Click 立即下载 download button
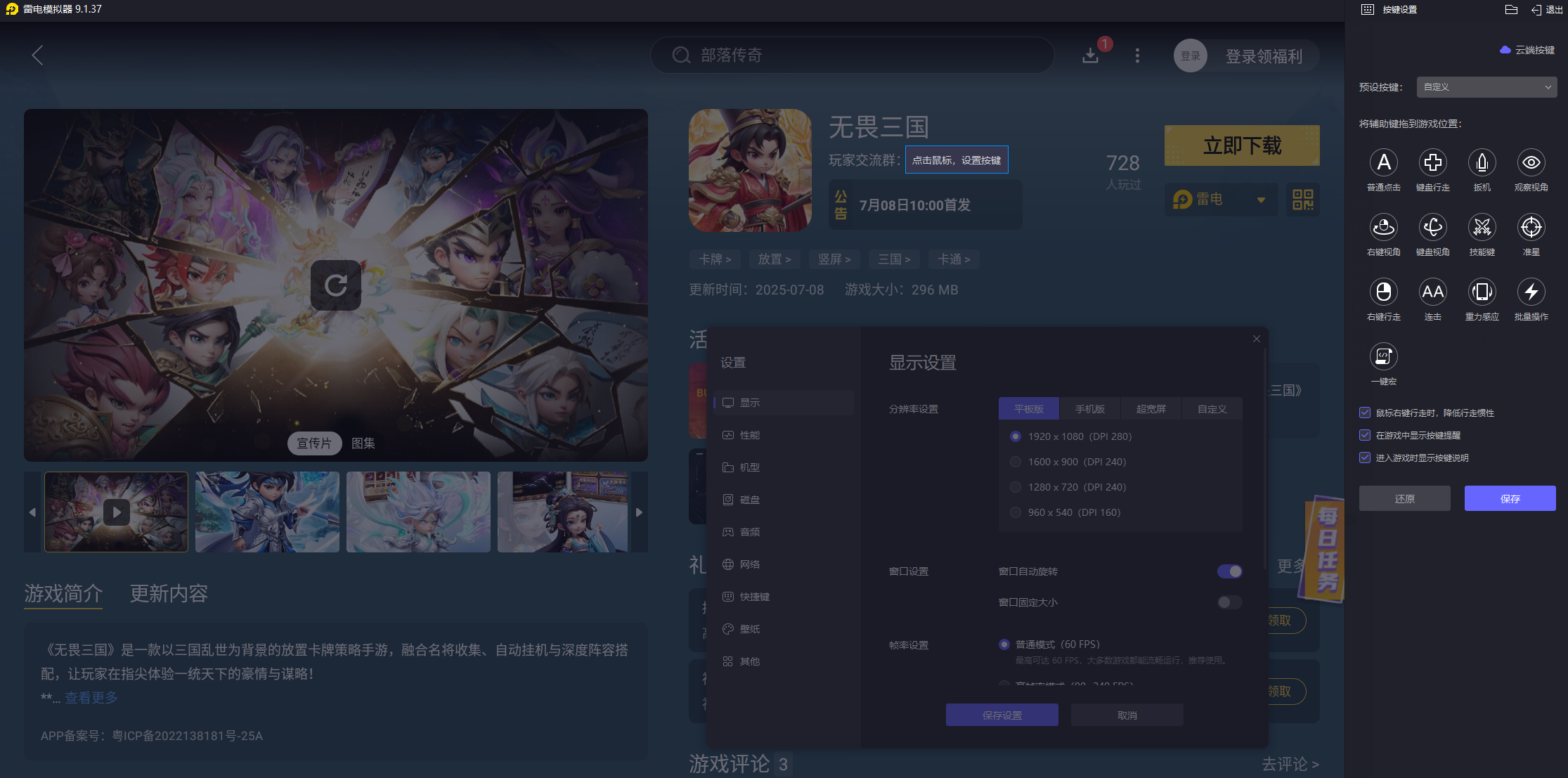The width and height of the screenshot is (1568, 778). click(x=1242, y=145)
